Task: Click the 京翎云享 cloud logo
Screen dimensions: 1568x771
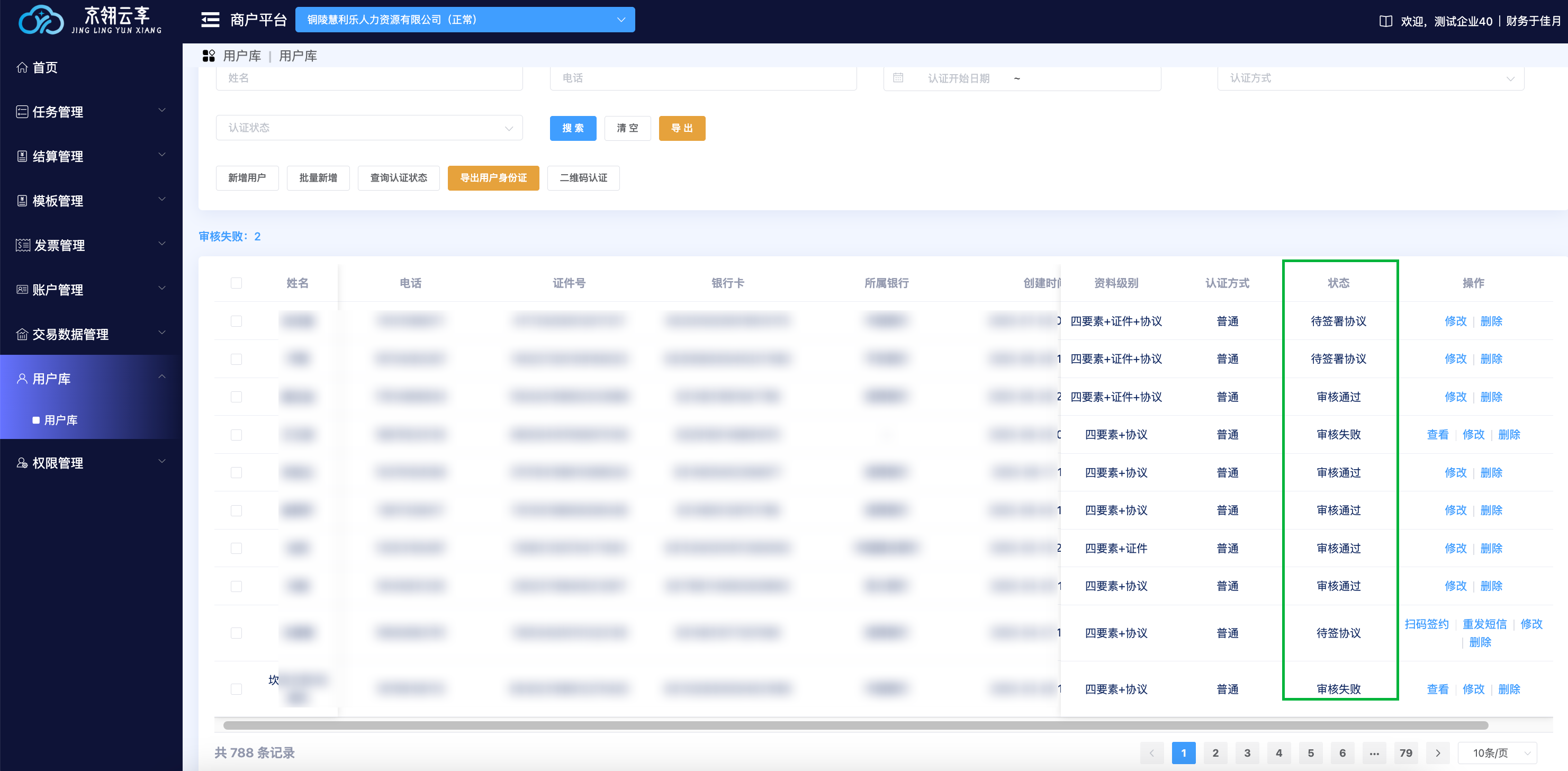Action: click(x=41, y=20)
